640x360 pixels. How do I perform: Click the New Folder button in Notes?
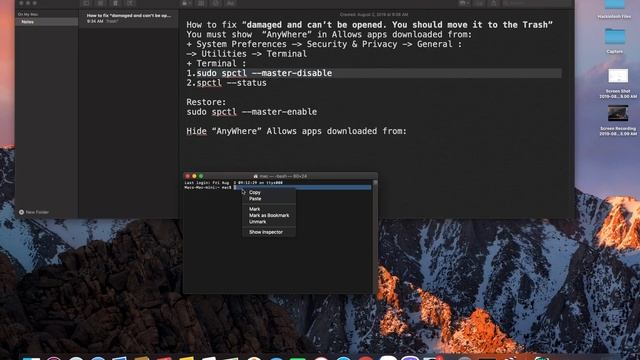pos(34,212)
